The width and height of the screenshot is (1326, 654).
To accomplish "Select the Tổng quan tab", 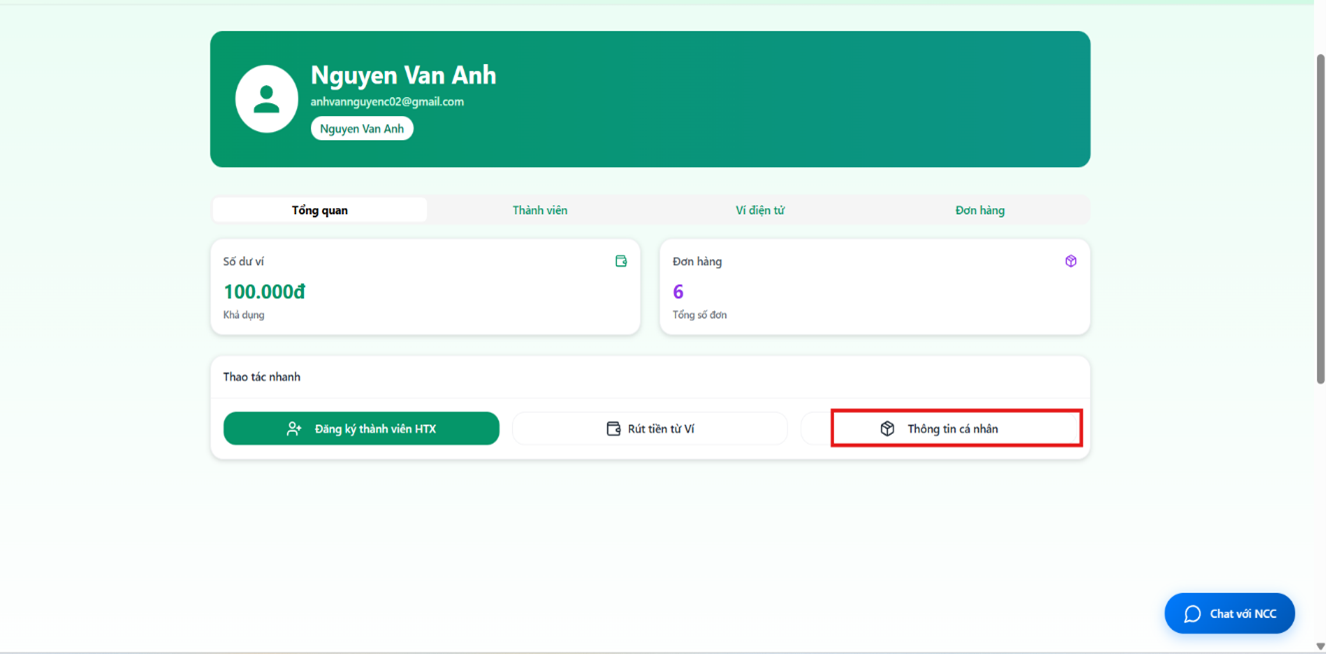I will coord(320,210).
